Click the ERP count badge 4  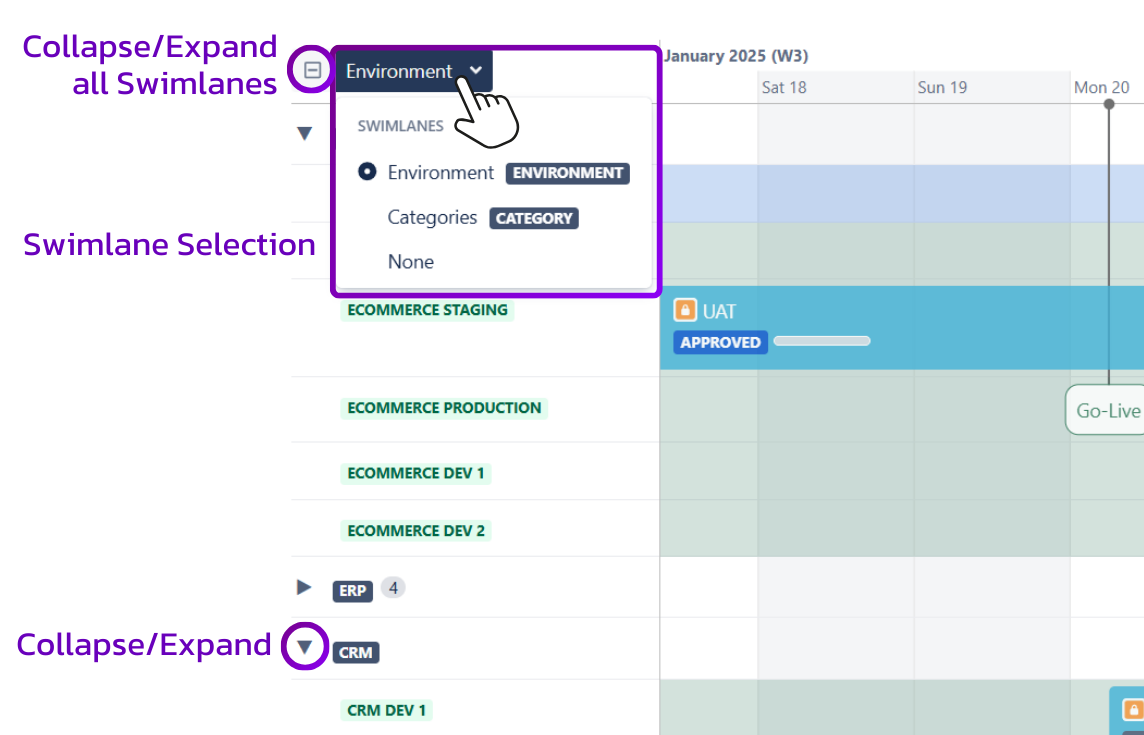tap(393, 588)
